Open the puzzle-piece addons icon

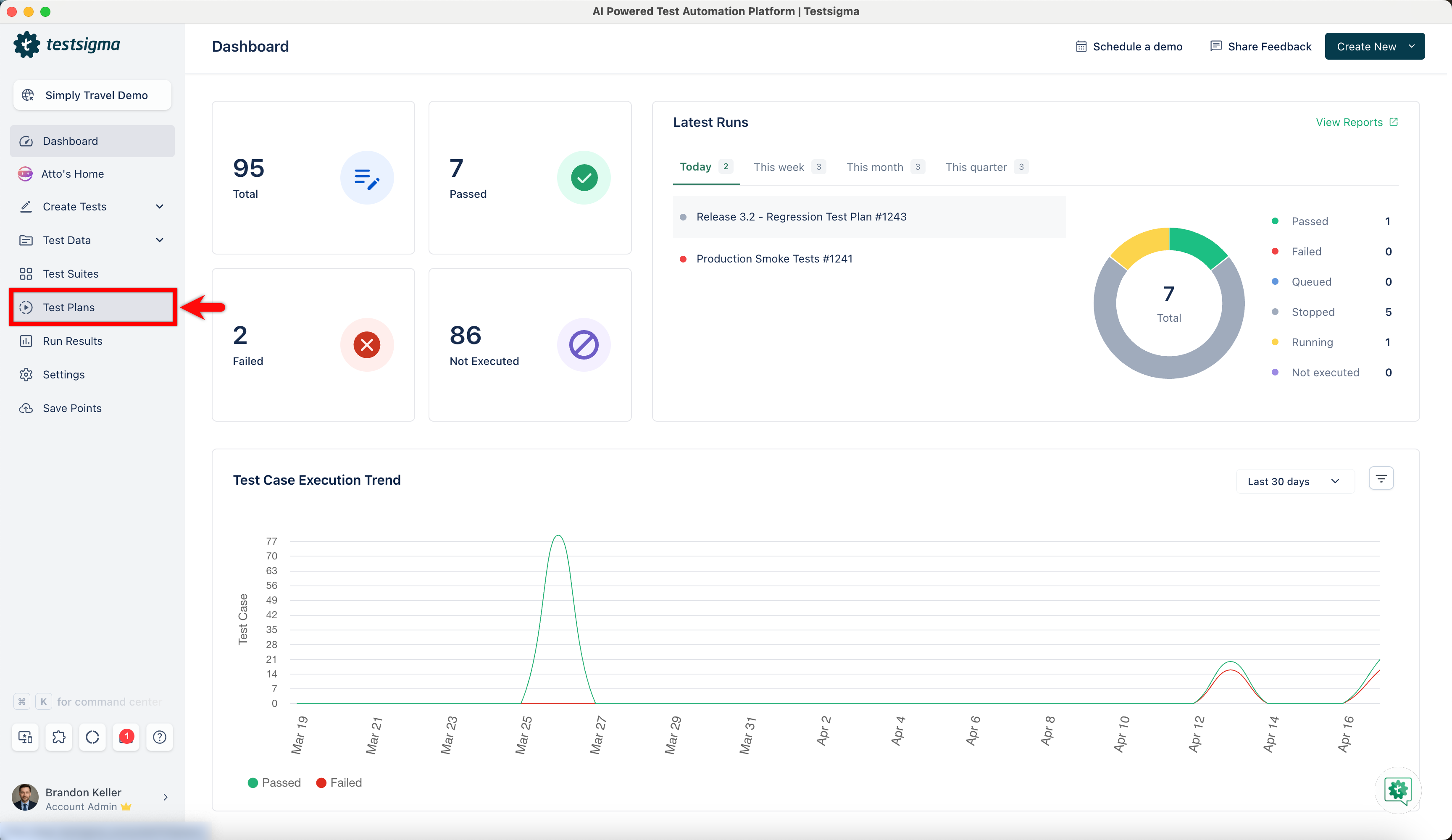click(x=59, y=737)
